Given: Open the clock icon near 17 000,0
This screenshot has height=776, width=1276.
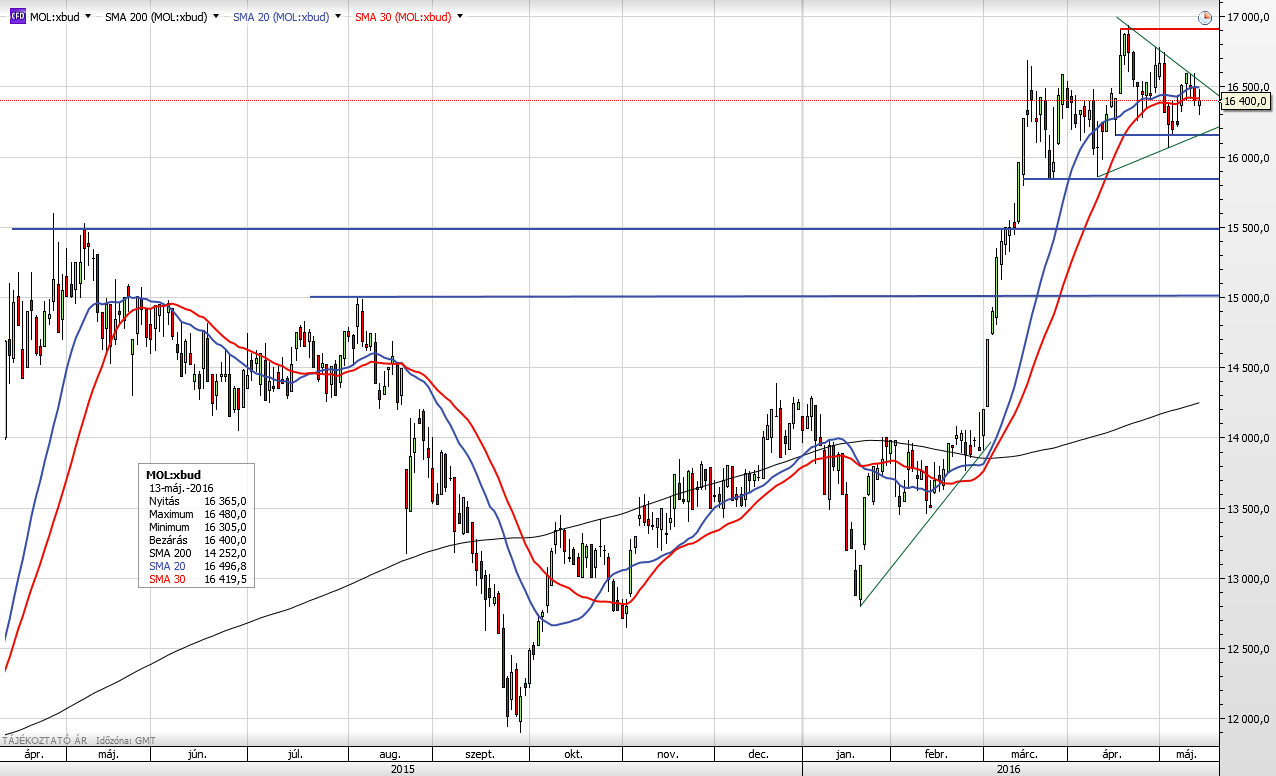Looking at the screenshot, I should pos(1204,18).
